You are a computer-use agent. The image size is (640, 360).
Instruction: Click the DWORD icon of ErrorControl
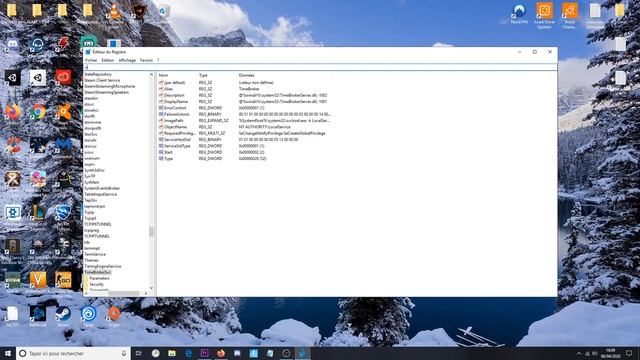coord(161,108)
